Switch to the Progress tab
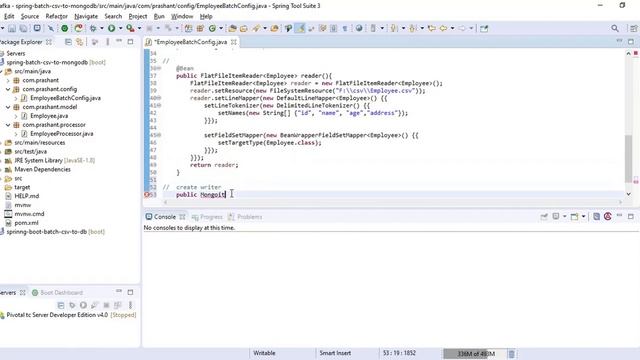 click(207, 217)
